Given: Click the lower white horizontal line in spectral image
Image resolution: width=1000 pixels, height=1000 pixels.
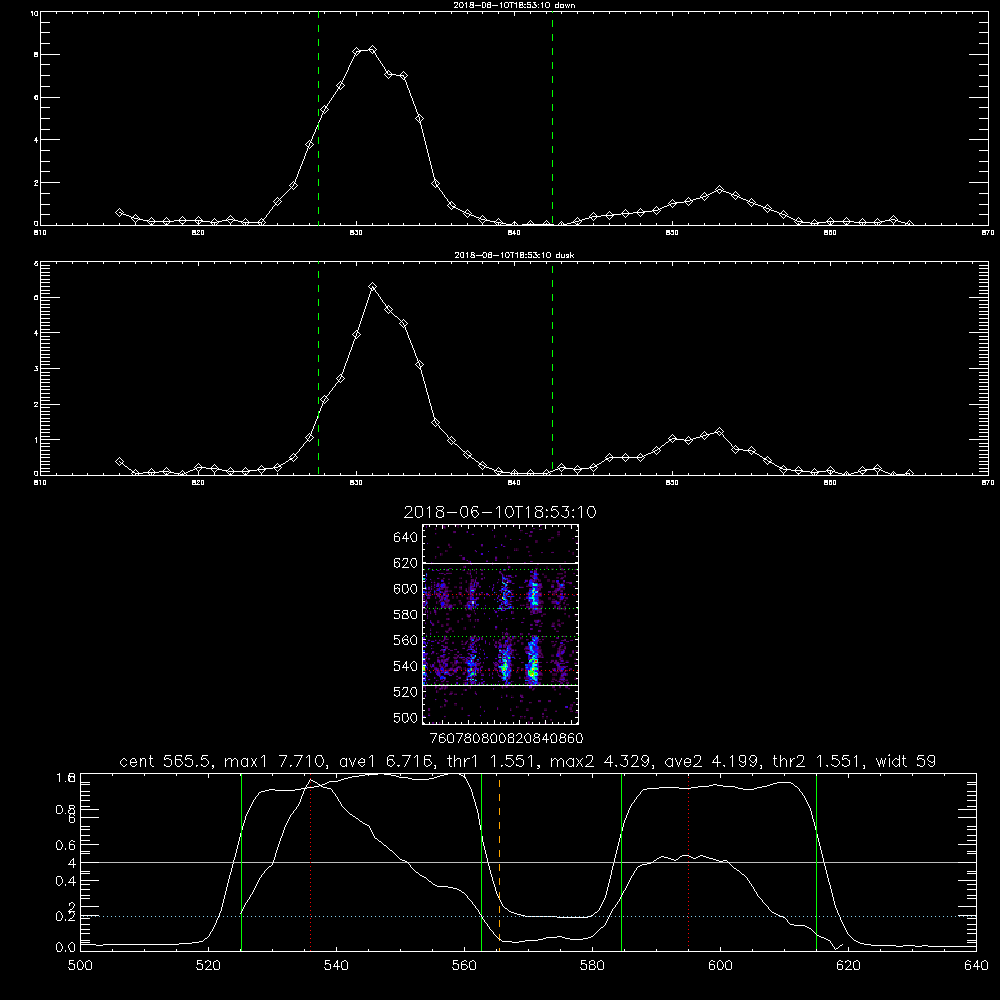Looking at the screenshot, I should coord(500,685).
